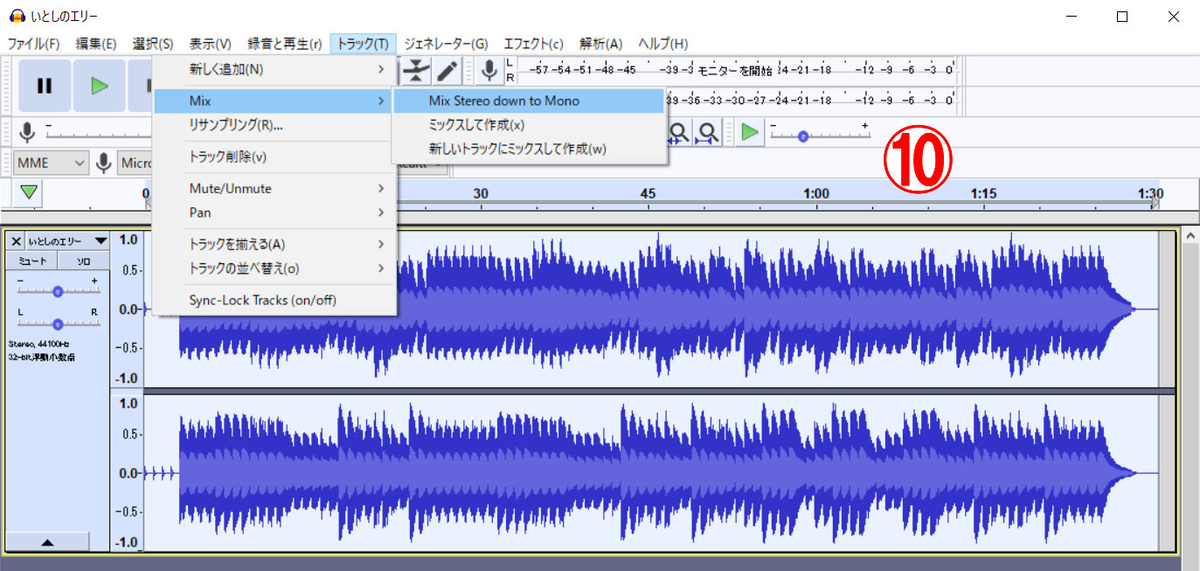Image resolution: width=1200 pixels, height=571 pixels.
Task: Adjust the track gain slider knob
Action: click(x=58, y=291)
